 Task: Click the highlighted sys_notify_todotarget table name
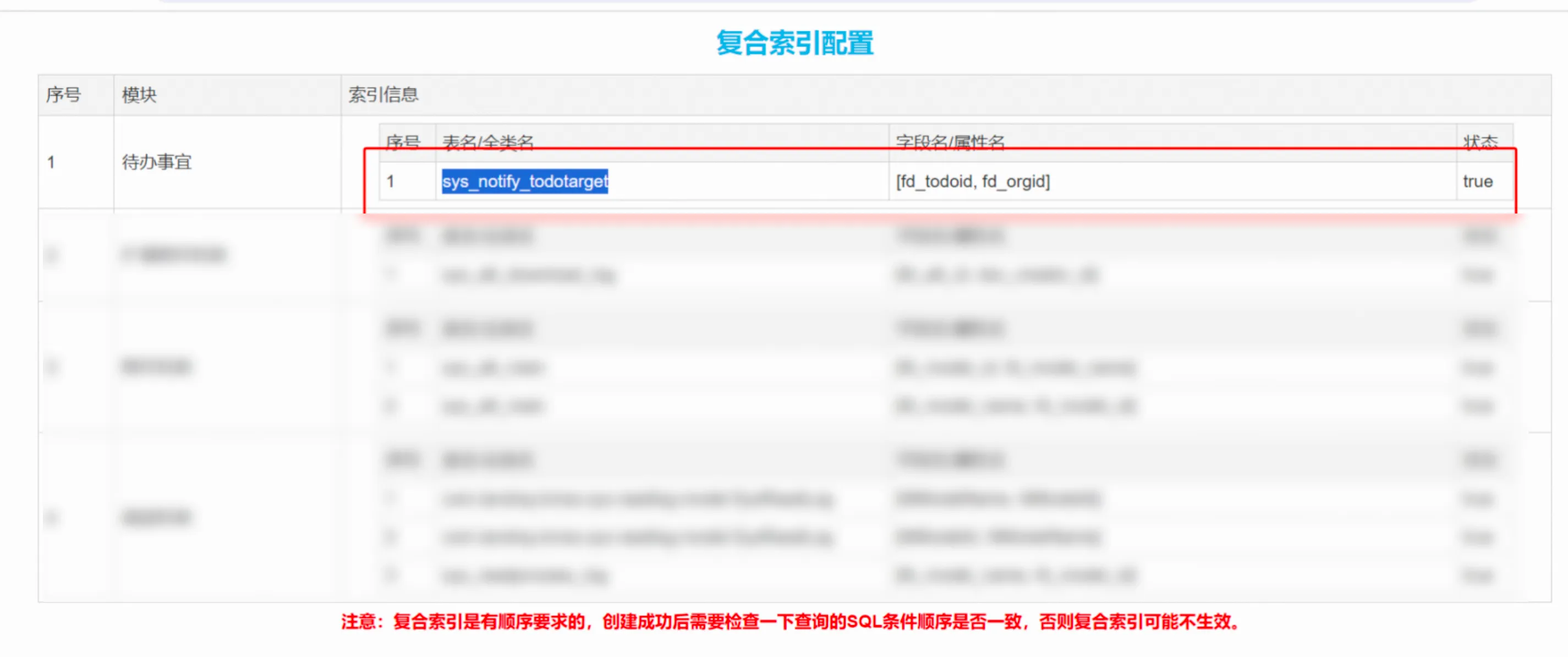pos(525,182)
